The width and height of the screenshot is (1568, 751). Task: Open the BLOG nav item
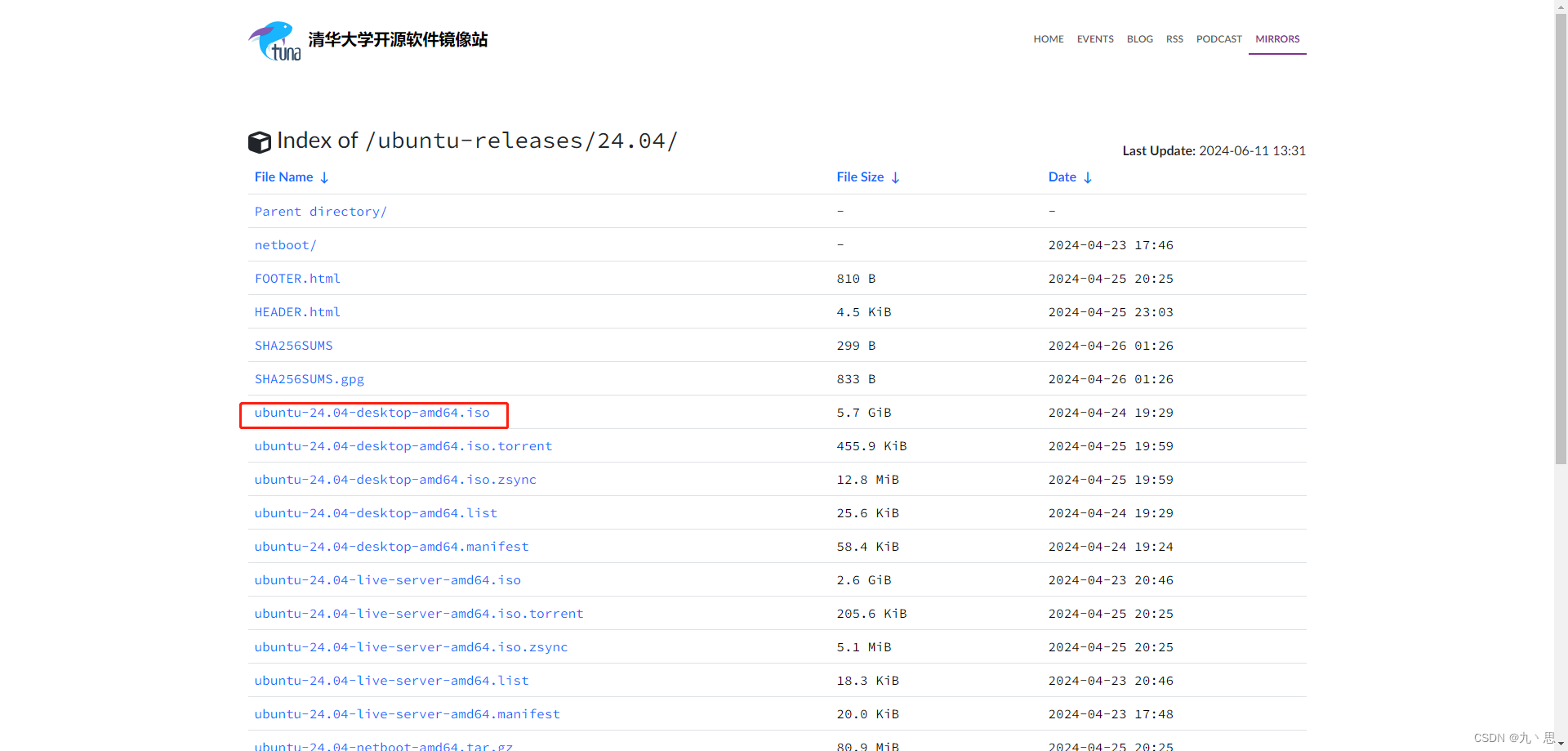tap(1140, 39)
